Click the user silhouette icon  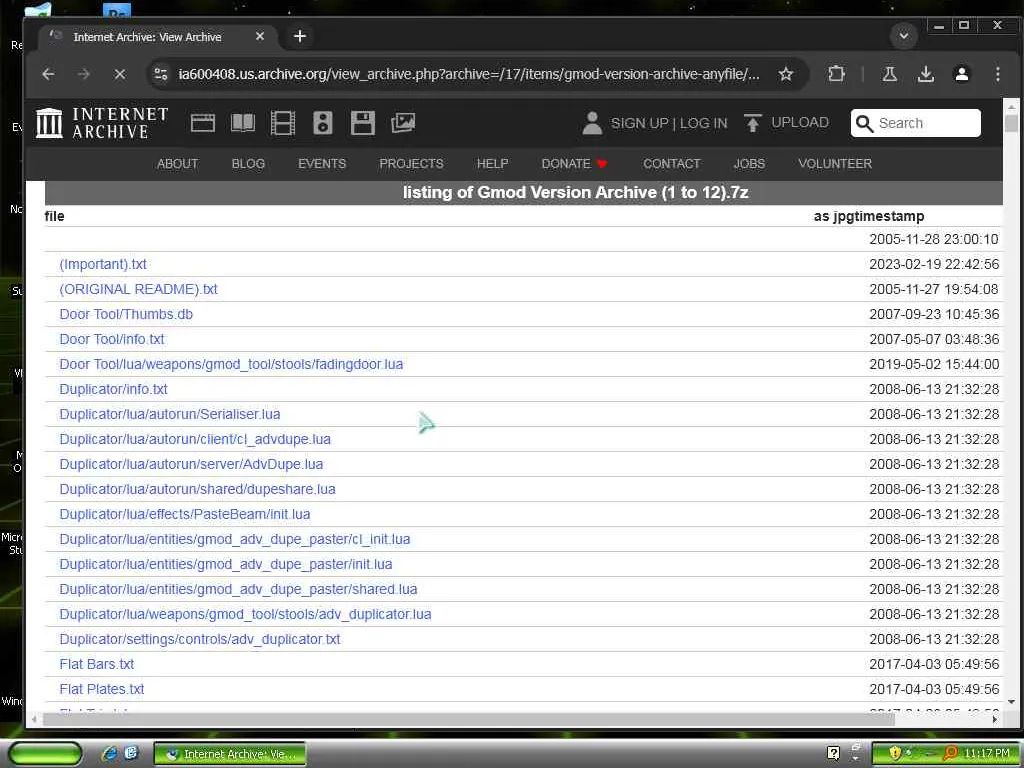click(592, 123)
